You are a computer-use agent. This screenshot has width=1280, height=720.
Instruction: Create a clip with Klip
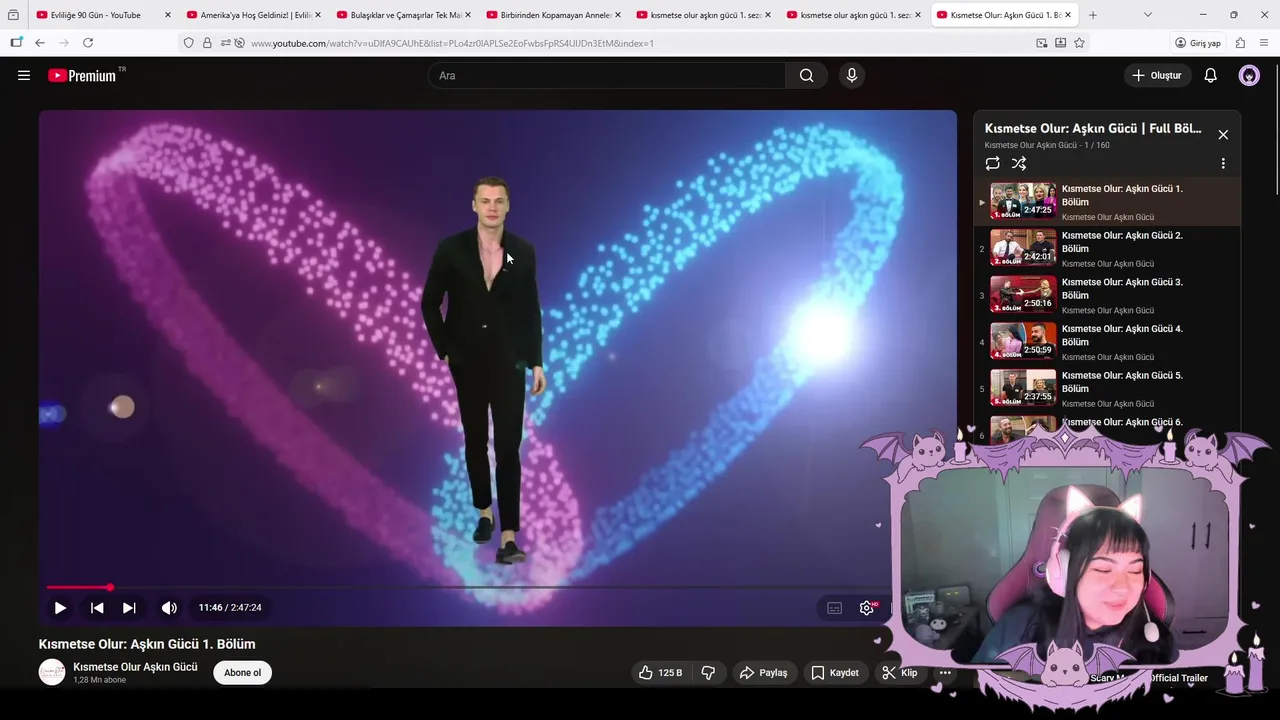coord(899,673)
